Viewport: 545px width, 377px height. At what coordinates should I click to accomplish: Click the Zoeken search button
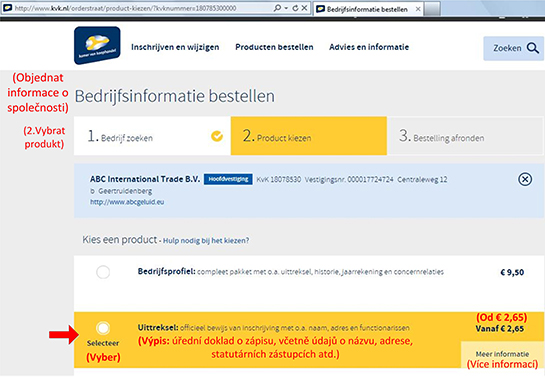tap(513, 48)
